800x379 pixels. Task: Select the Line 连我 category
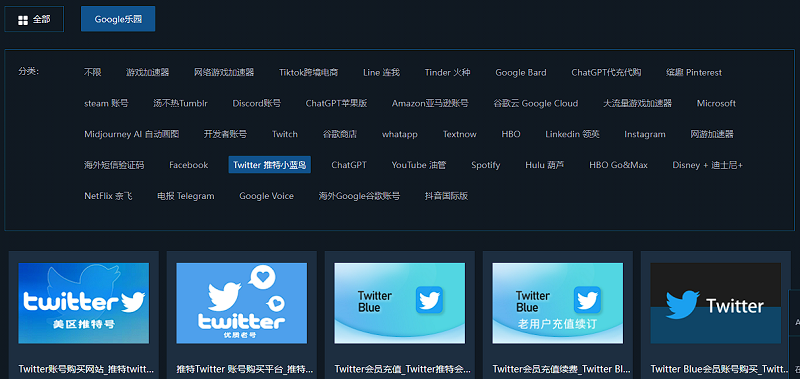(x=382, y=72)
